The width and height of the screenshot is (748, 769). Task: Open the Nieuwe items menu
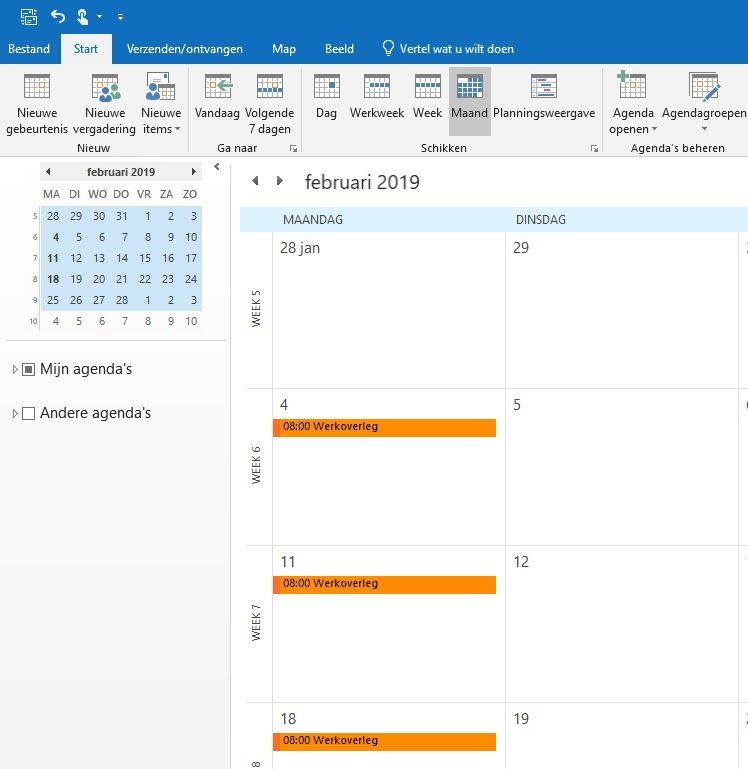(161, 104)
